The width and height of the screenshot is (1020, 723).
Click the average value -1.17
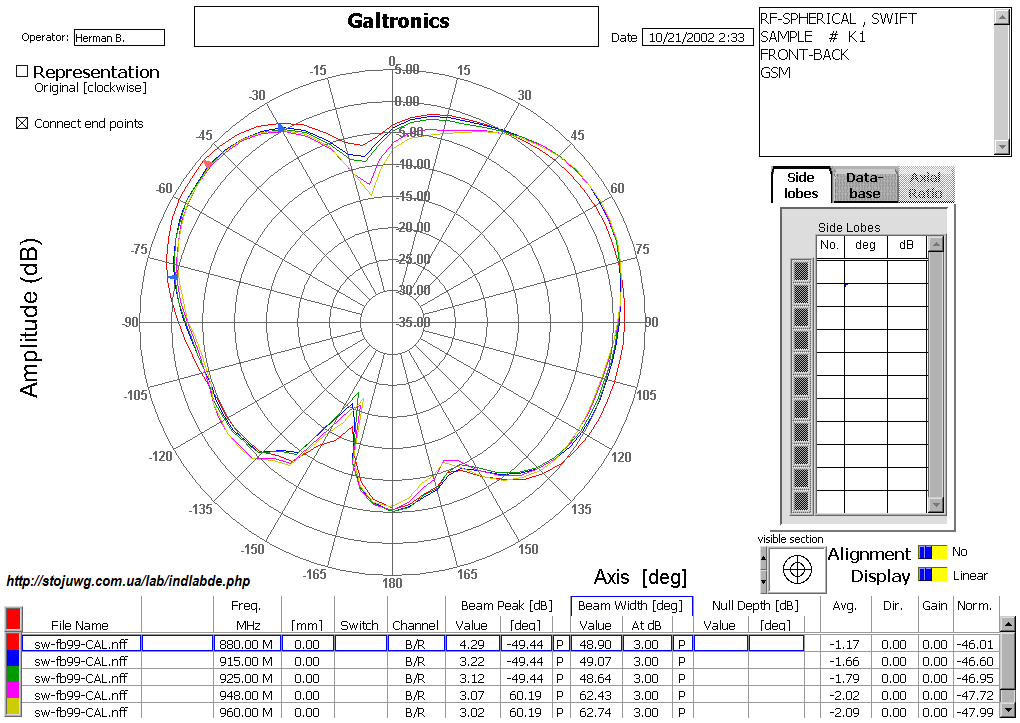[x=844, y=644]
